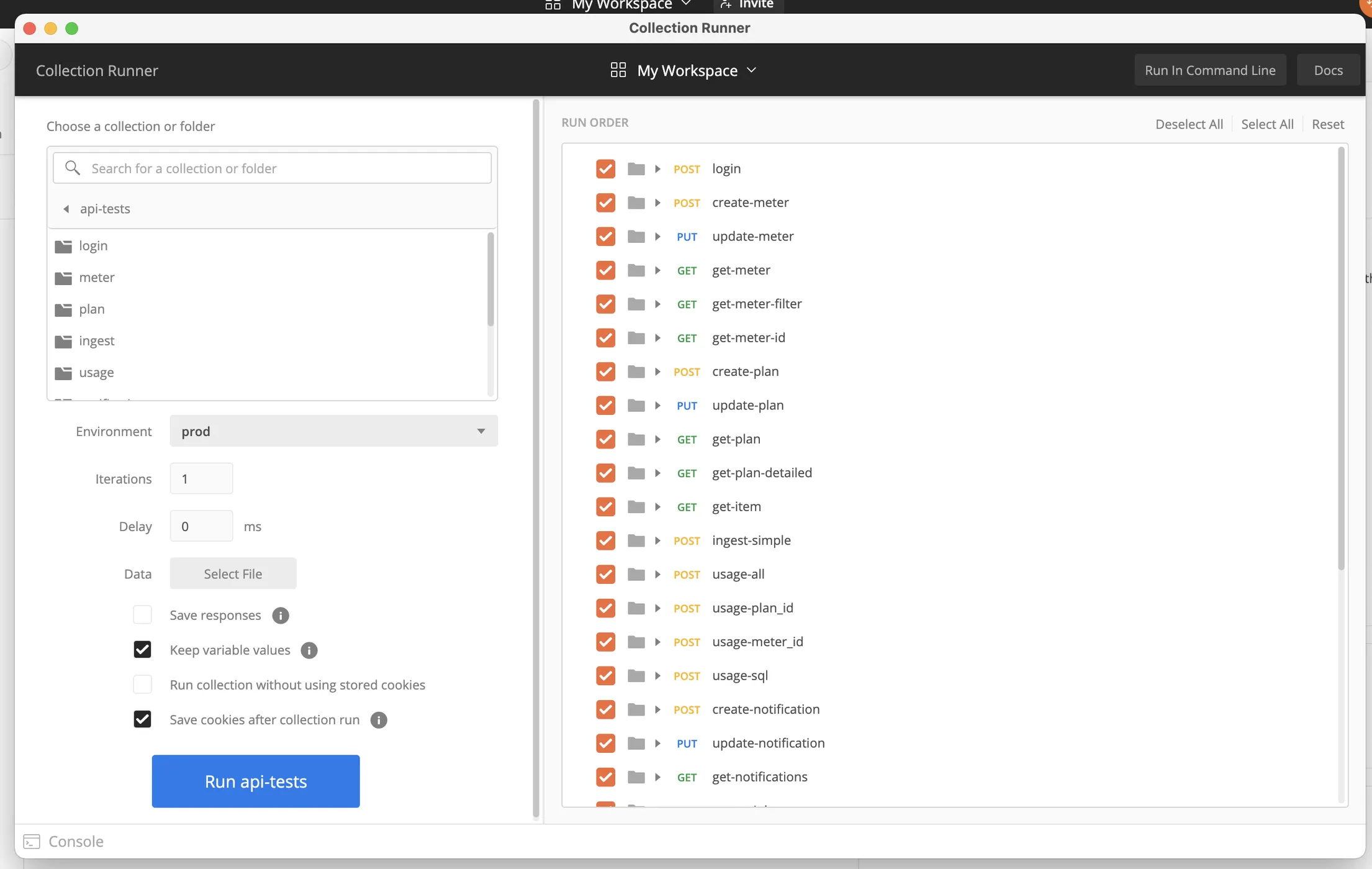Viewport: 1372px width, 869px height.
Task: Enable Run collection without using stored cookies
Action: tap(142, 685)
